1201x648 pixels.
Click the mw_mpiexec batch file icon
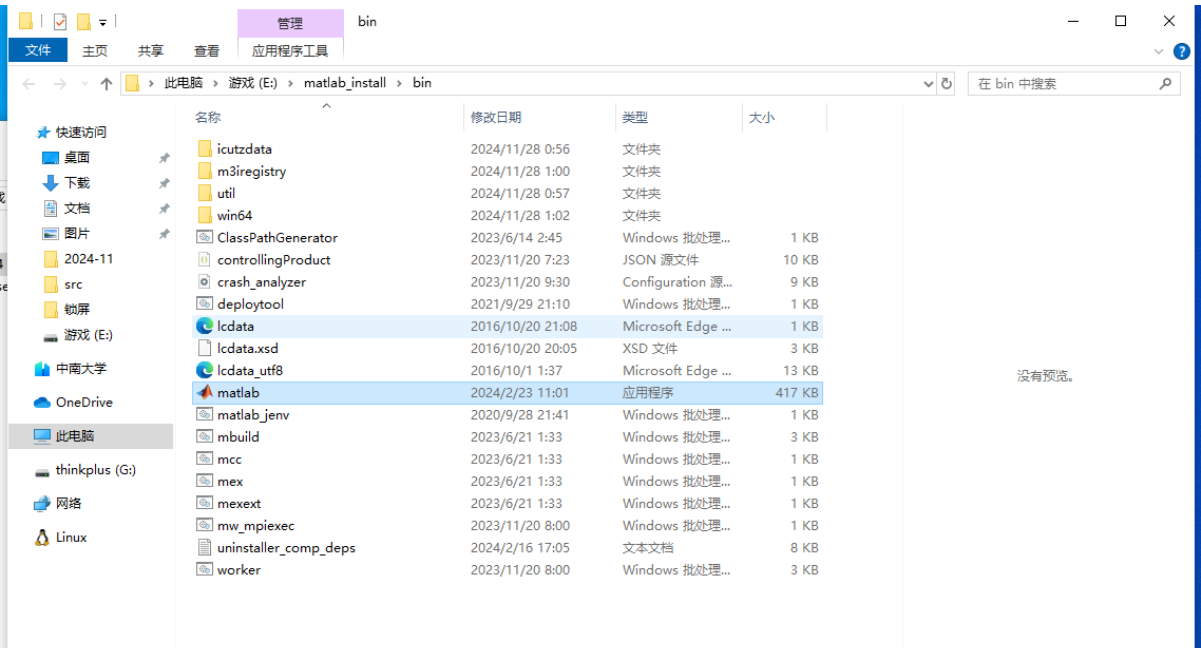tap(204, 525)
